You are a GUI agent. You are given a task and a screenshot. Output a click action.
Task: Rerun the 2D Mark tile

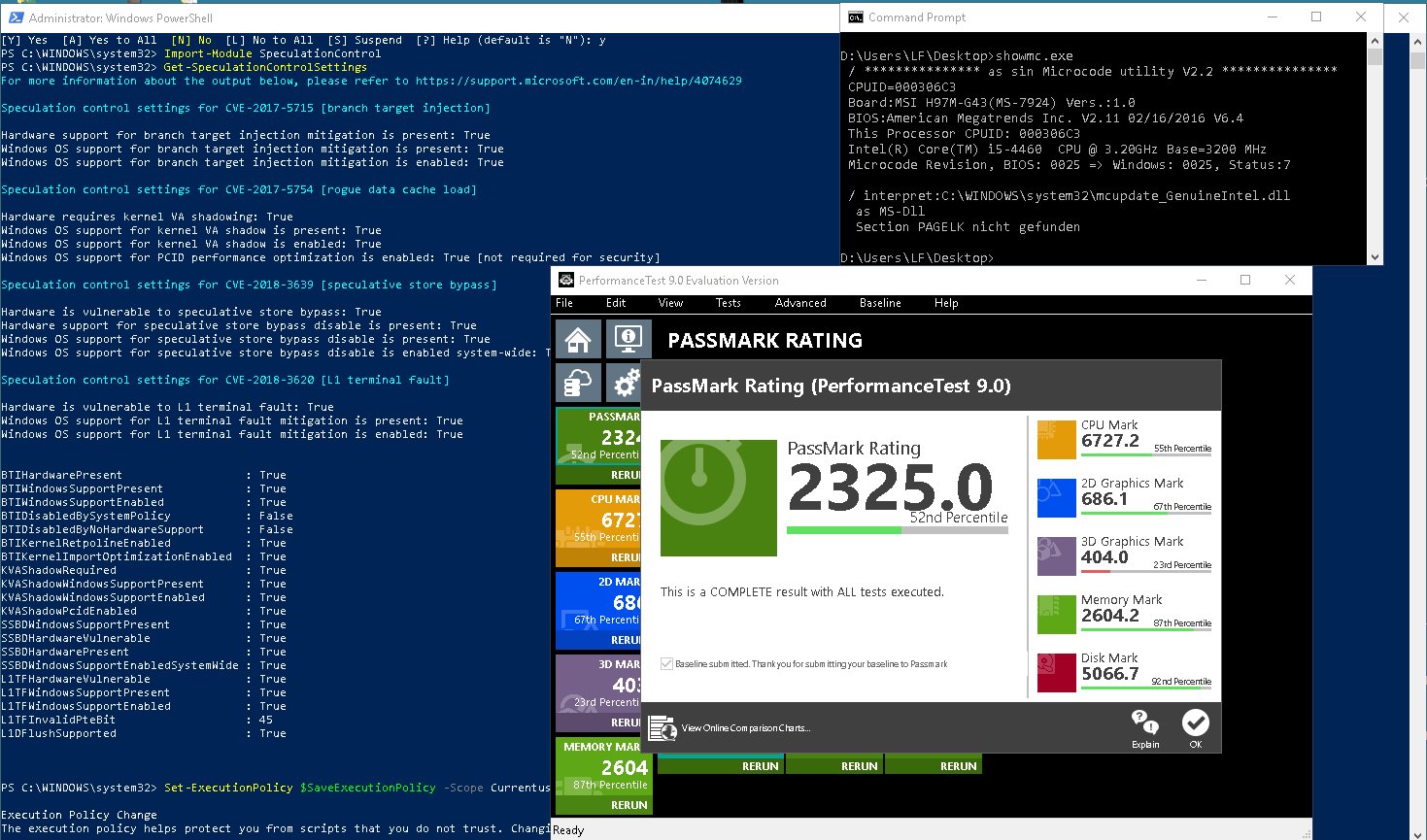pyautogui.click(x=626, y=640)
